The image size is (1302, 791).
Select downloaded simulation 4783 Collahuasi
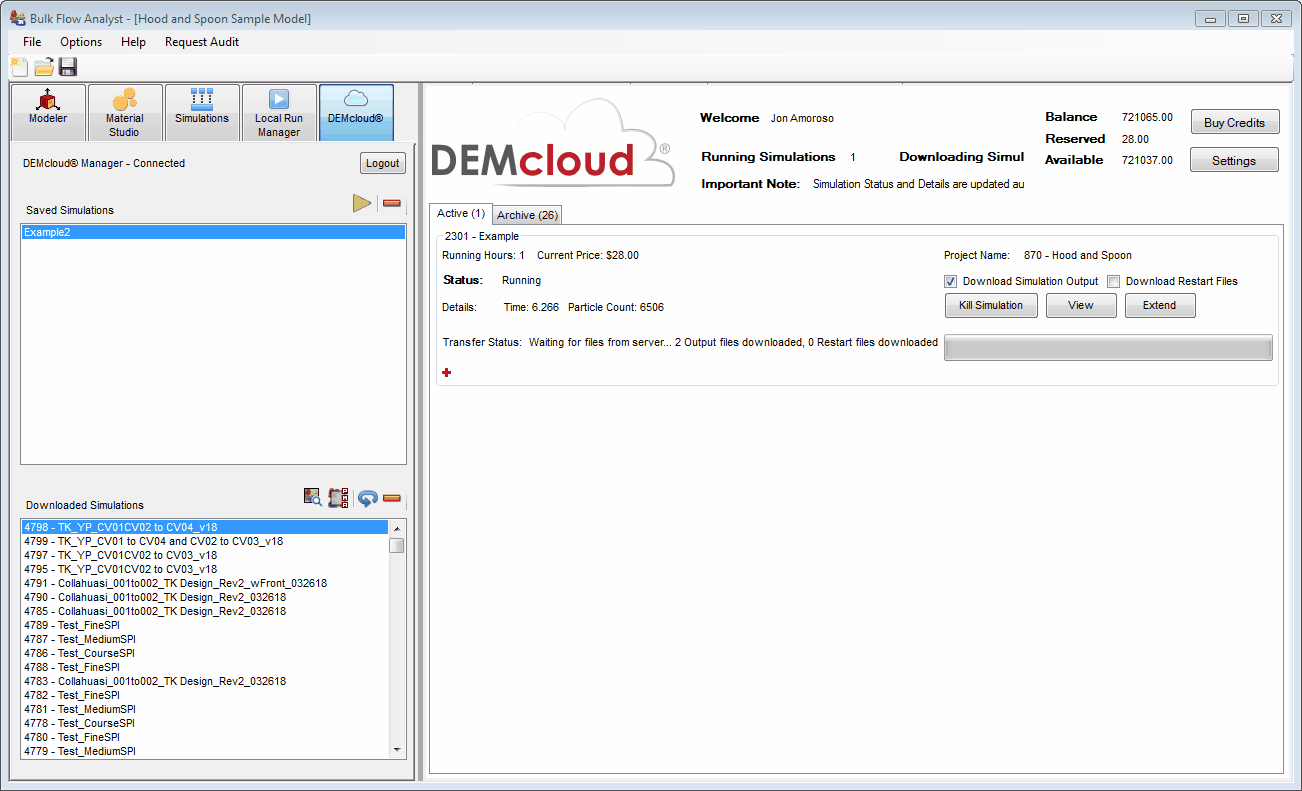coord(205,681)
